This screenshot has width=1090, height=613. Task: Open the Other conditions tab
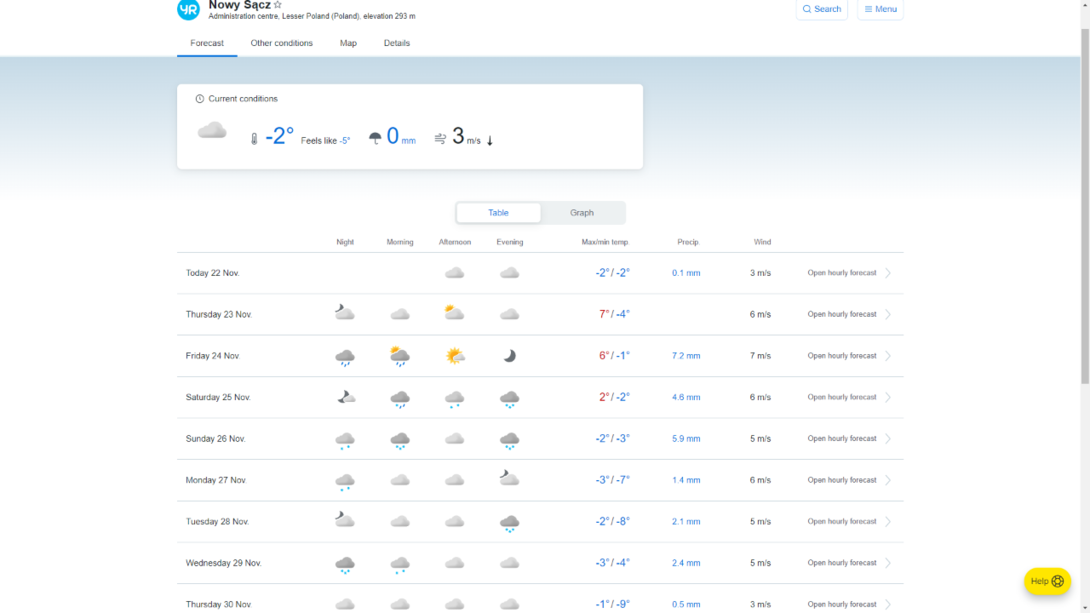coord(282,43)
